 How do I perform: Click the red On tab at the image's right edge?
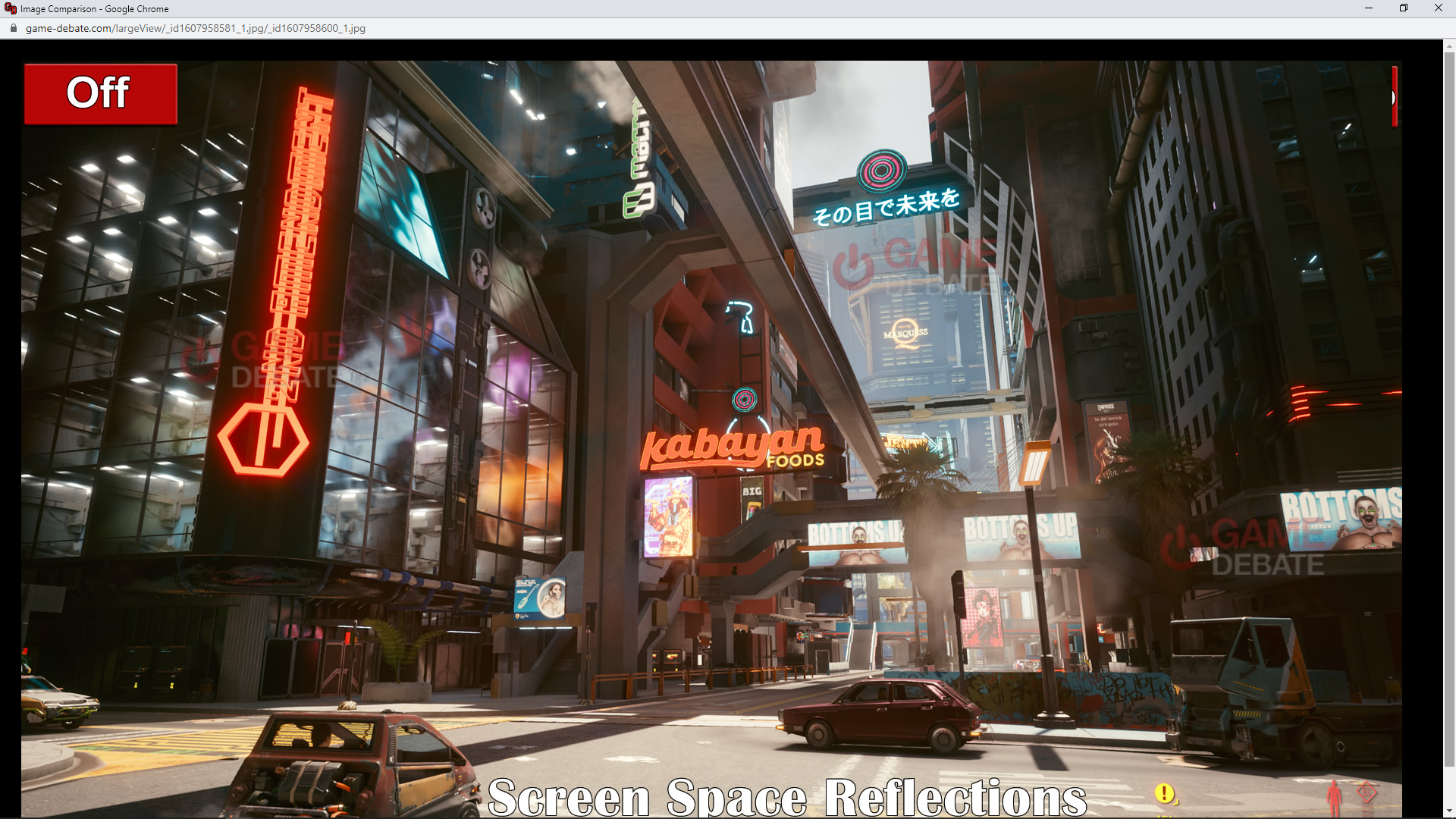pyautogui.click(x=1394, y=97)
